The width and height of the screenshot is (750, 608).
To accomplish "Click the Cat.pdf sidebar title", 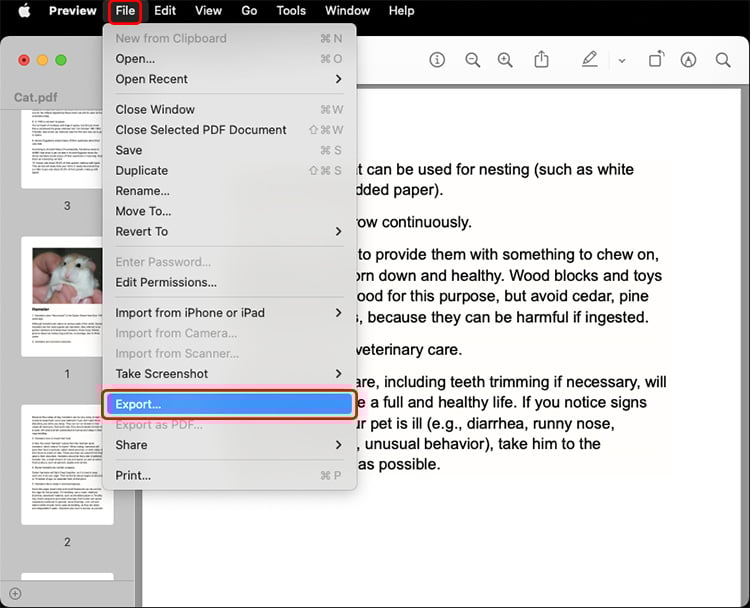I will 36,98.
